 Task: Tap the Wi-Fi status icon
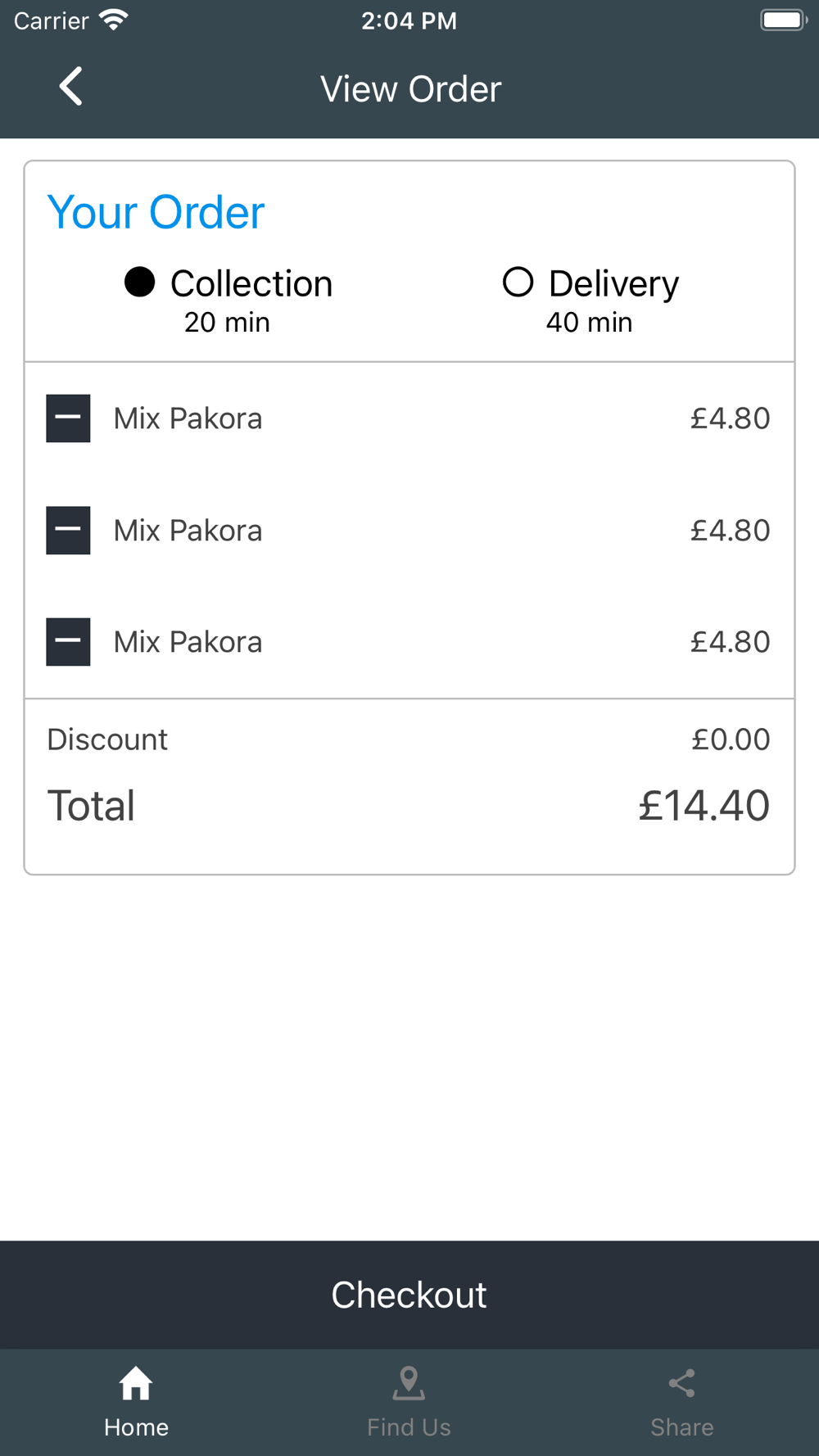click(113, 20)
